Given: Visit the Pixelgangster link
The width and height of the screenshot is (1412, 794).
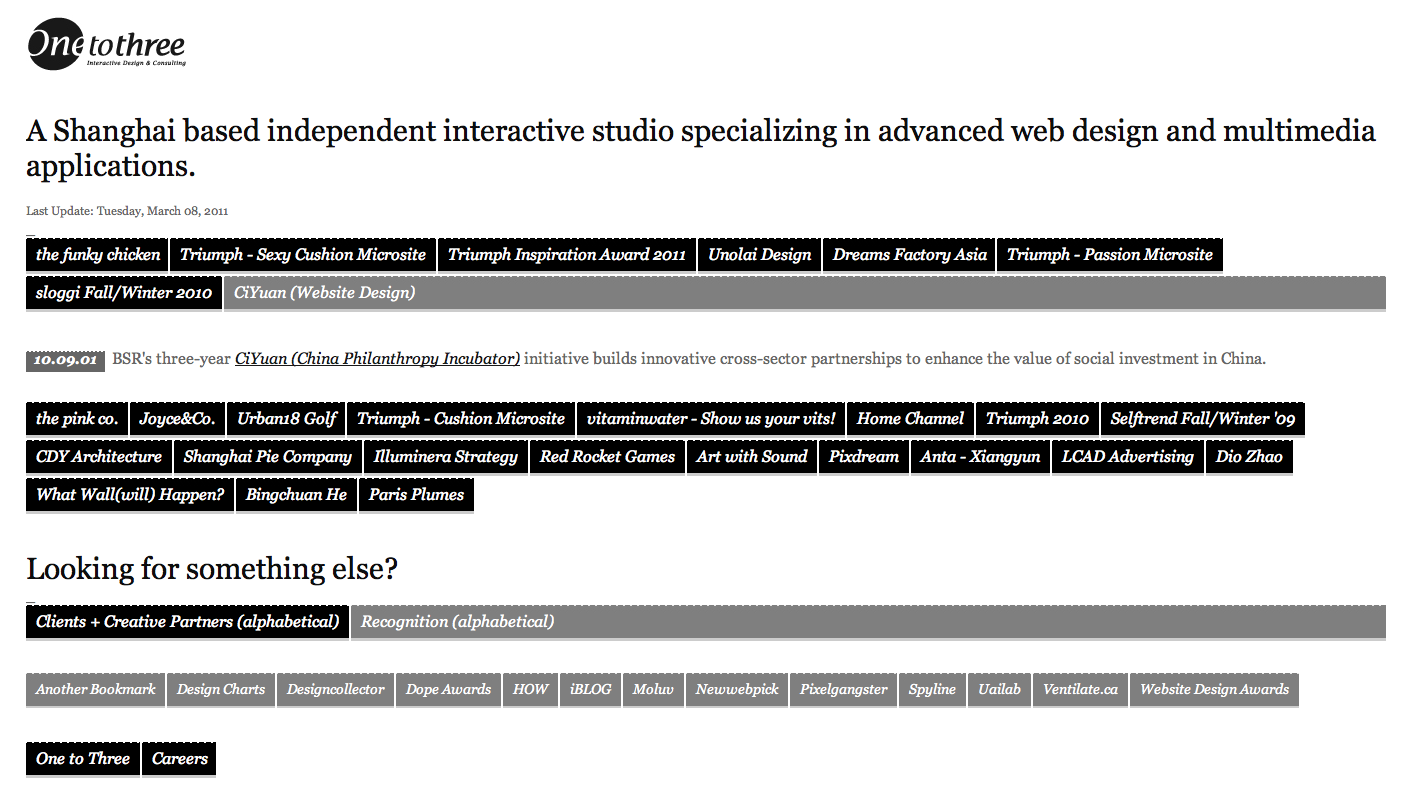Looking at the screenshot, I should (x=844, y=690).
